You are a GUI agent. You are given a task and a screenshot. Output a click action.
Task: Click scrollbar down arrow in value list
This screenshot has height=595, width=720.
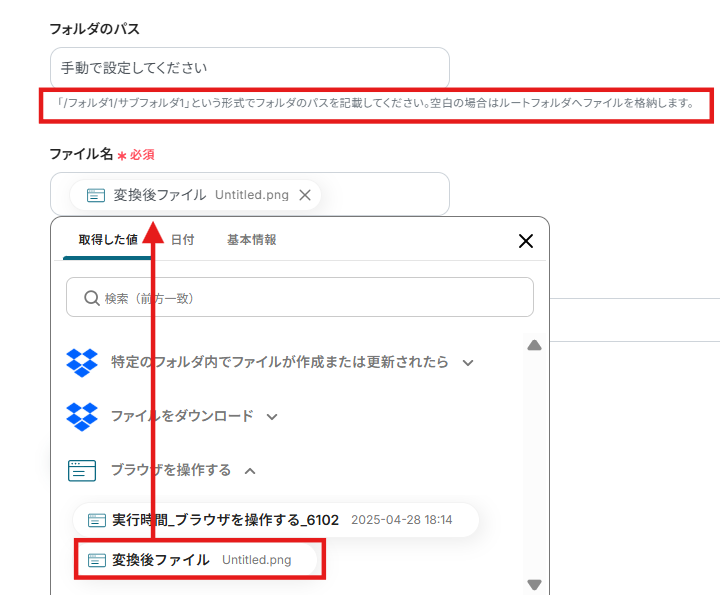point(534,585)
